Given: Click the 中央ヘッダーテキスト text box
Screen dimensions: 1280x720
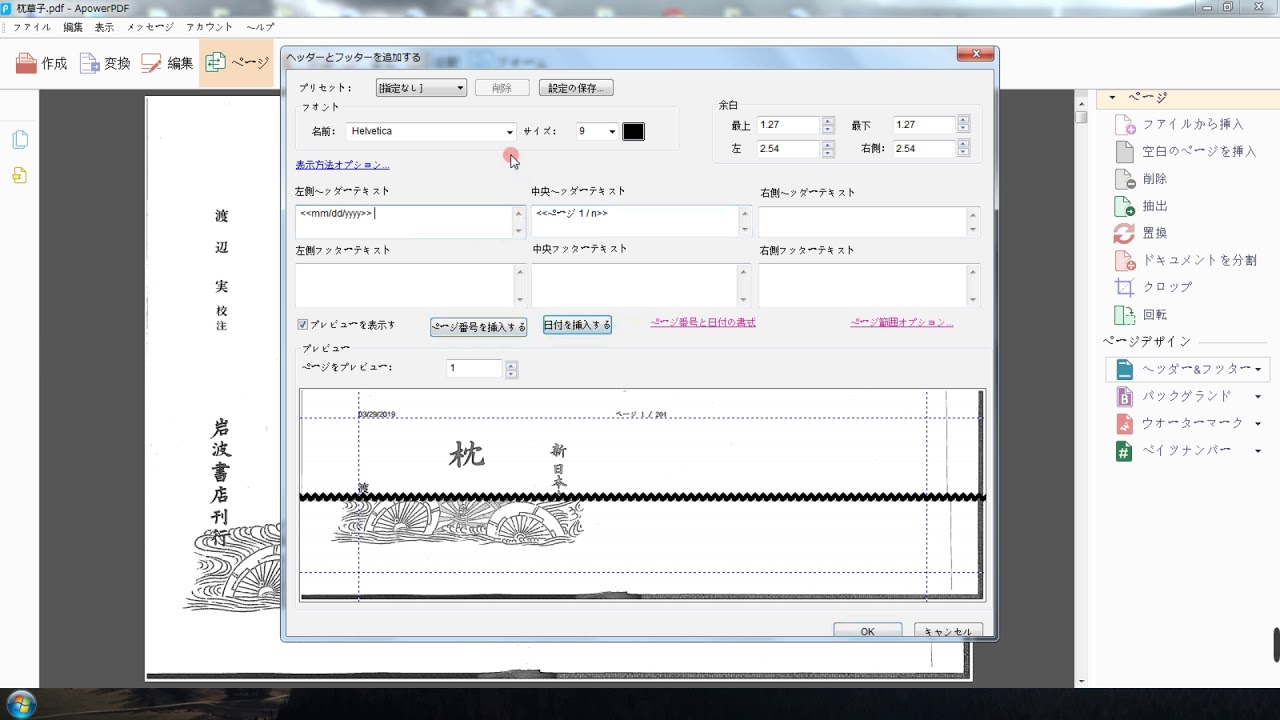Looking at the screenshot, I should 642,222.
